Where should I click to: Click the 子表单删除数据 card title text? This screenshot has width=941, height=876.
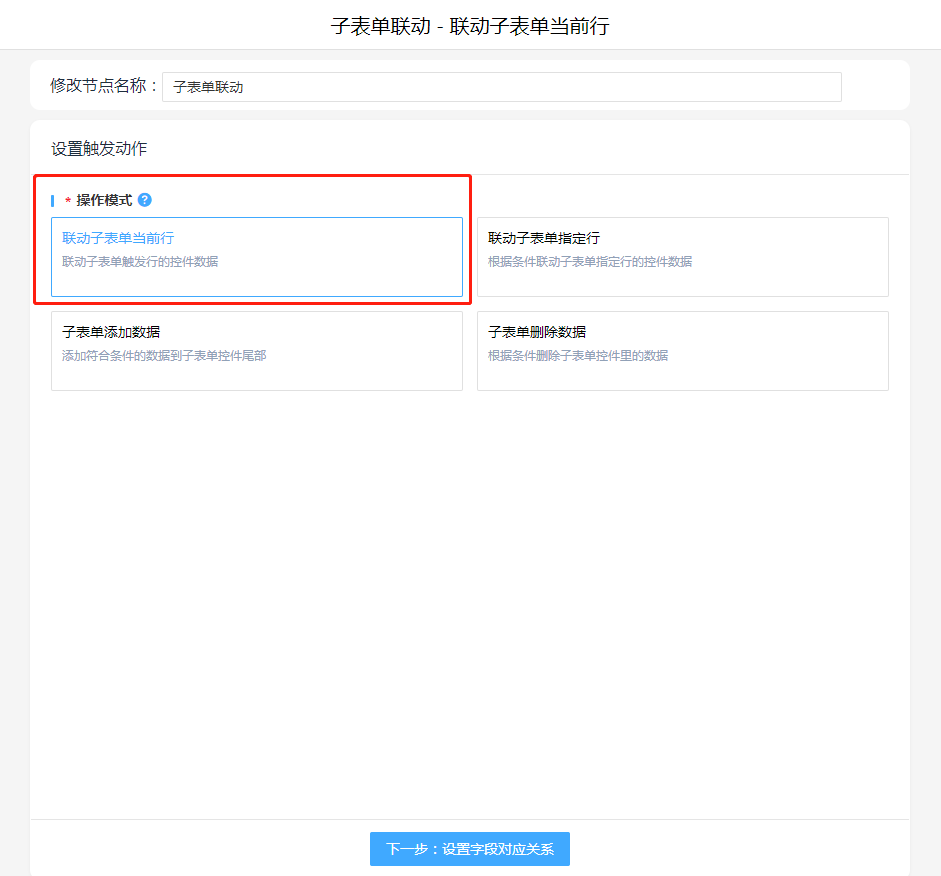(x=537, y=332)
